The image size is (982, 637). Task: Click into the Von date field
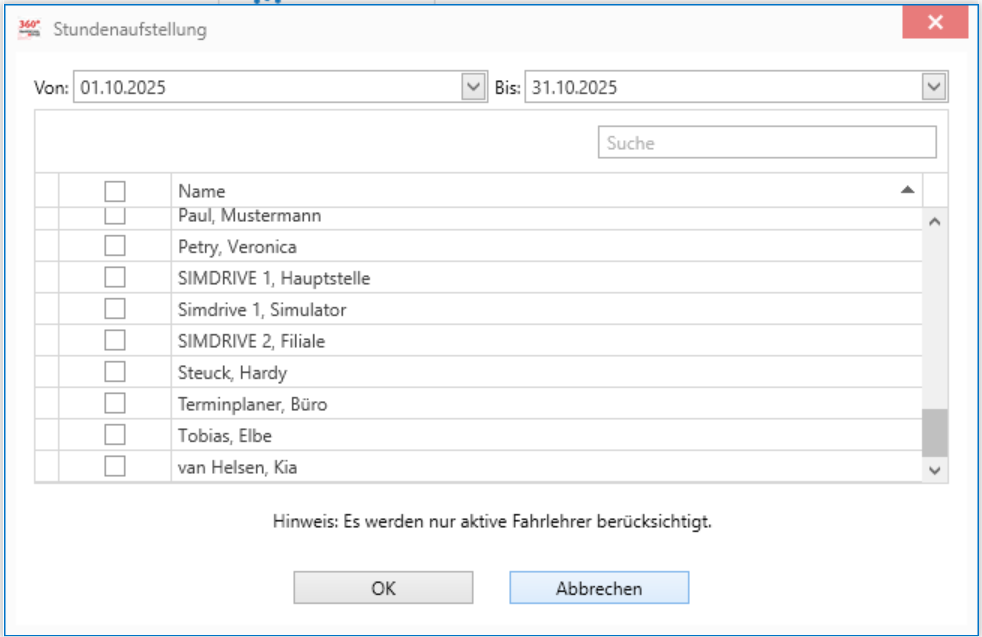[x=265, y=87]
